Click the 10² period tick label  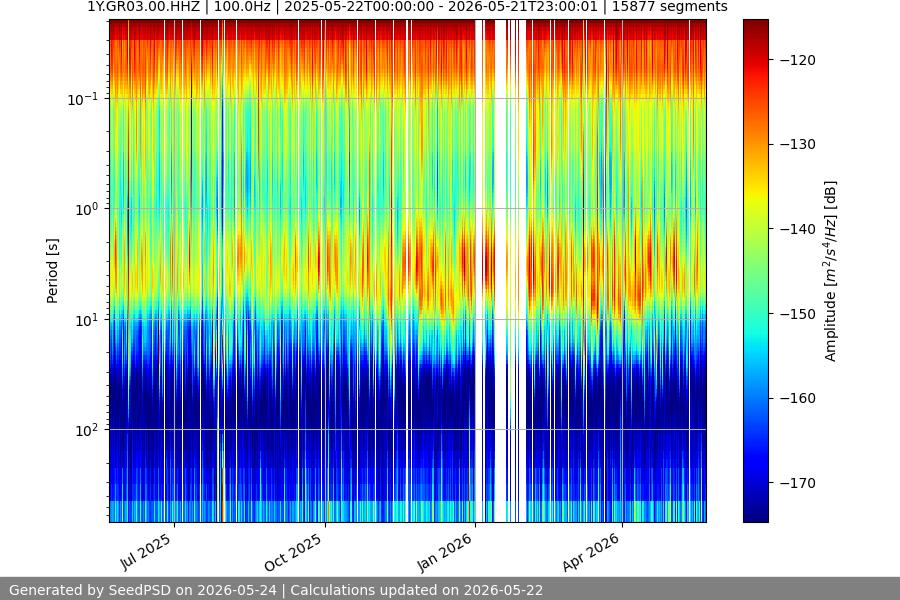[87, 431]
